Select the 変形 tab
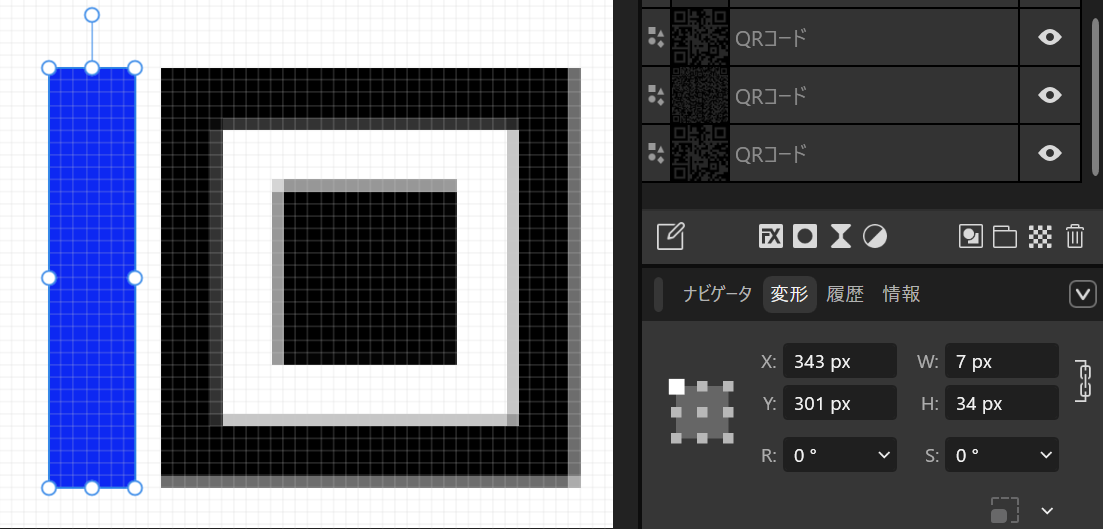Image resolution: width=1103 pixels, height=529 pixels. click(x=789, y=294)
